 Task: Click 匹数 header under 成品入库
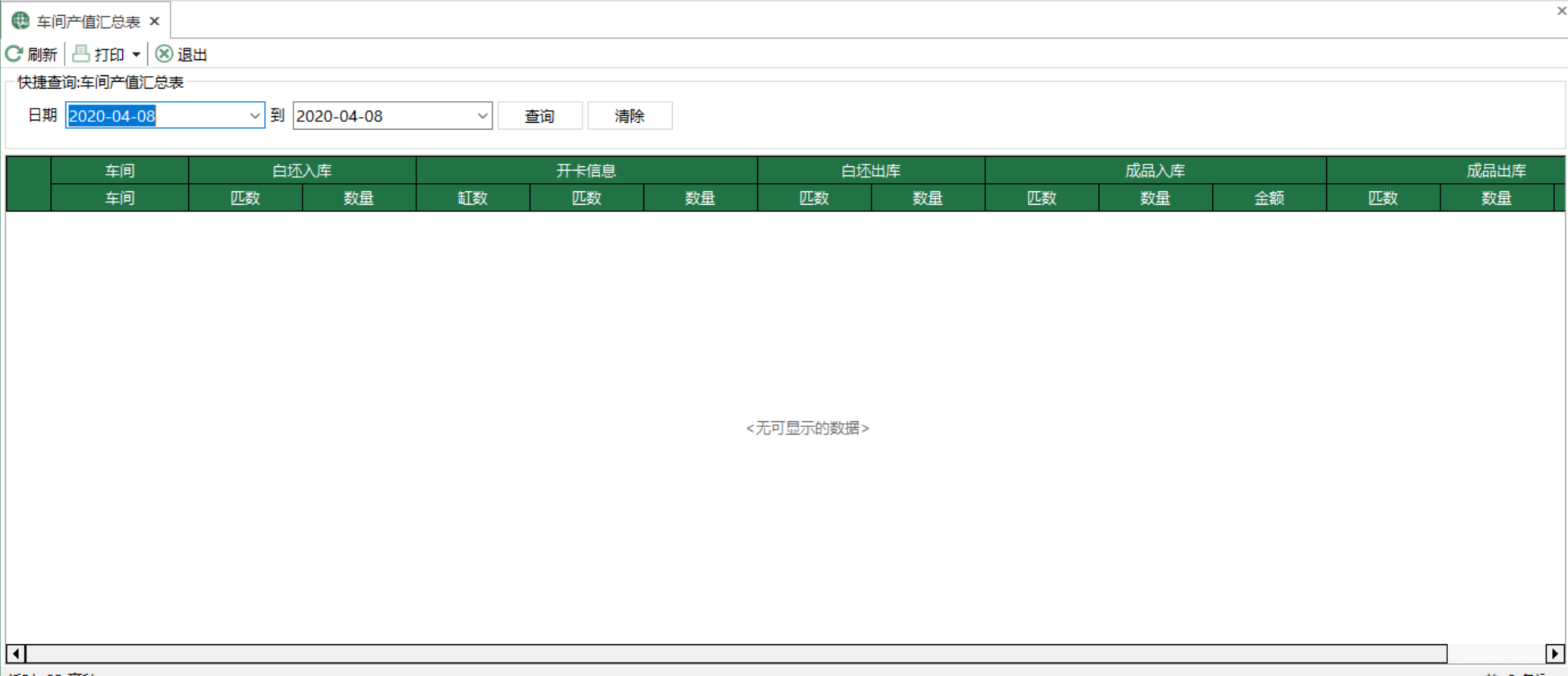coord(1042,198)
